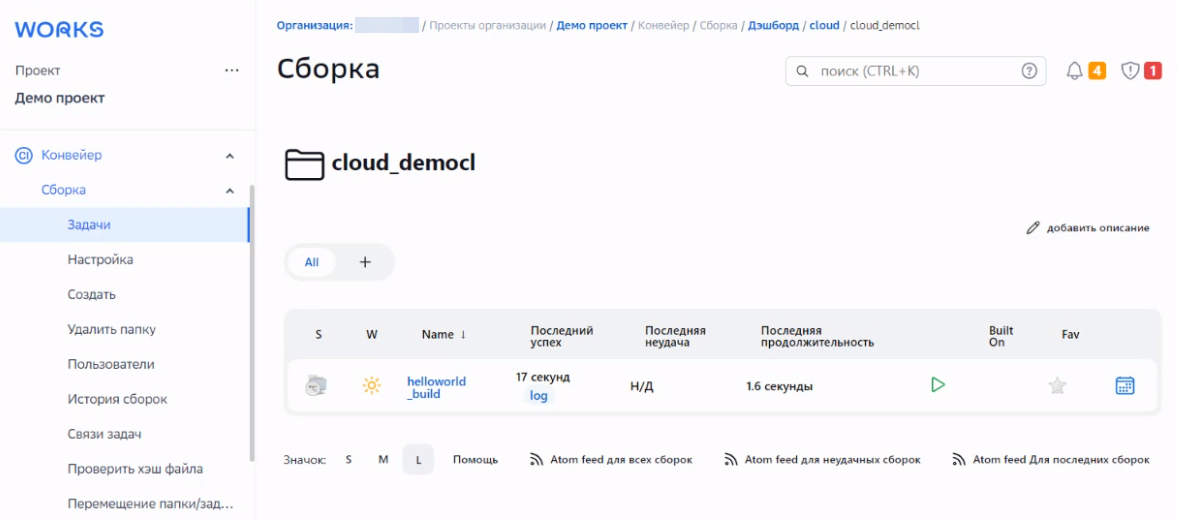Click the search help question mark icon
Screen dimensions: 1177x520
(x=1029, y=71)
